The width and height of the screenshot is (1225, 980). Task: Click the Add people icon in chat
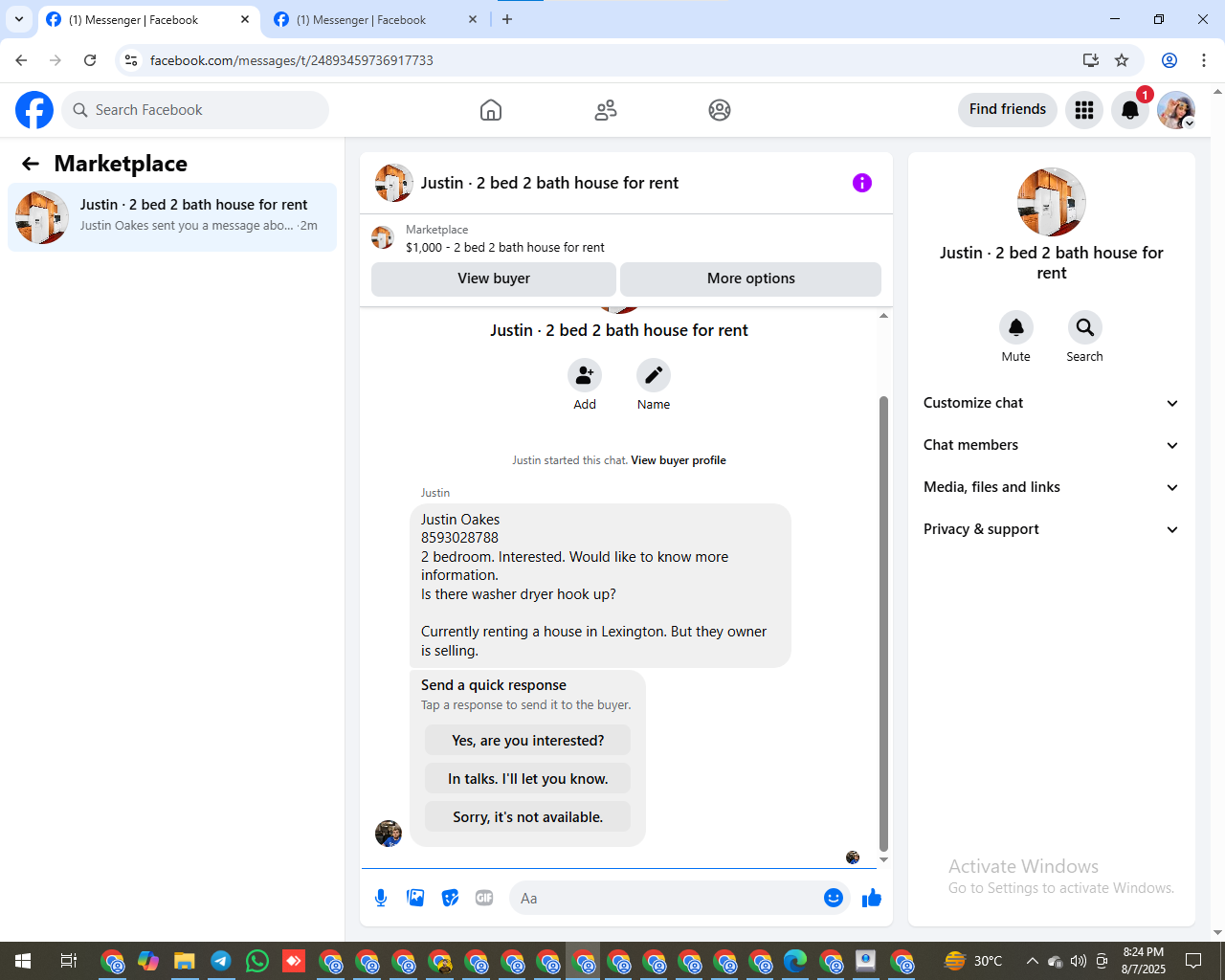(x=585, y=375)
